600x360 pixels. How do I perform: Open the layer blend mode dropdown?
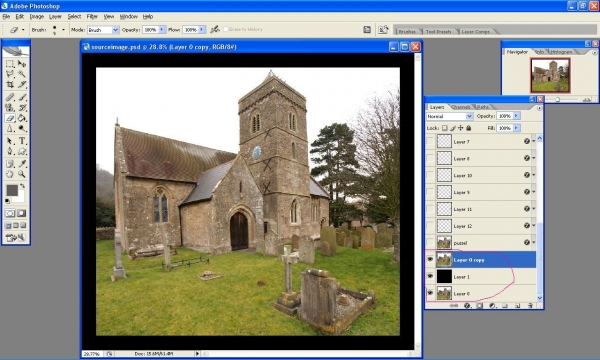click(x=450, y=116)
